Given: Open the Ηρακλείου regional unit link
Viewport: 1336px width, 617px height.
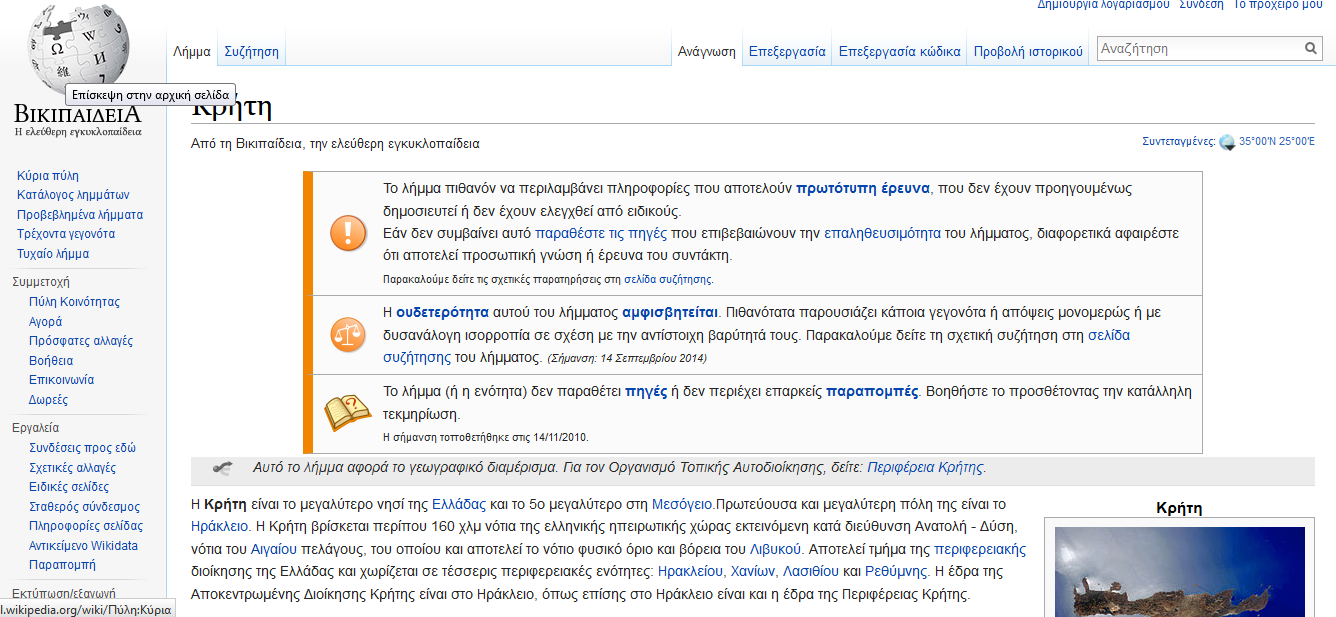Looking at the screenshot, I should pyautogui.click(x=690, y=572).
